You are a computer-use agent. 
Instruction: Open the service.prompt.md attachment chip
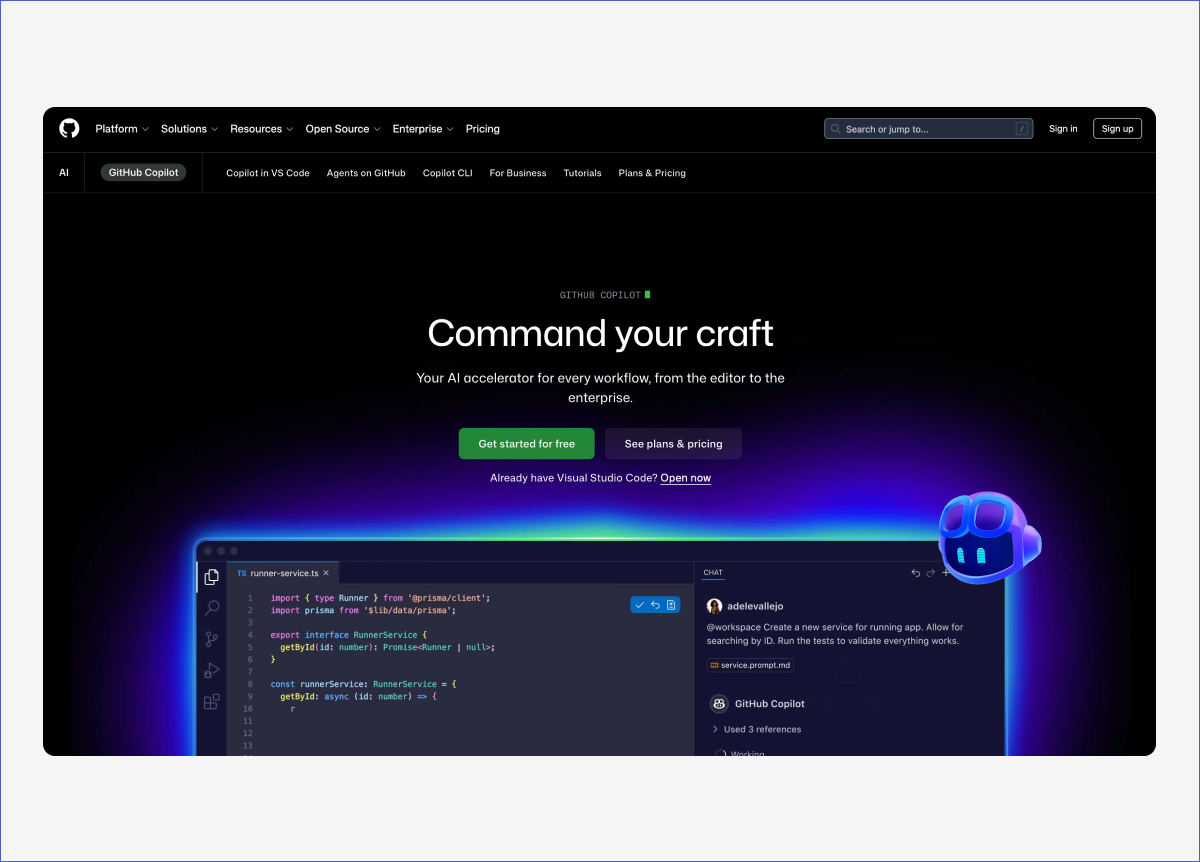(750, 665)
